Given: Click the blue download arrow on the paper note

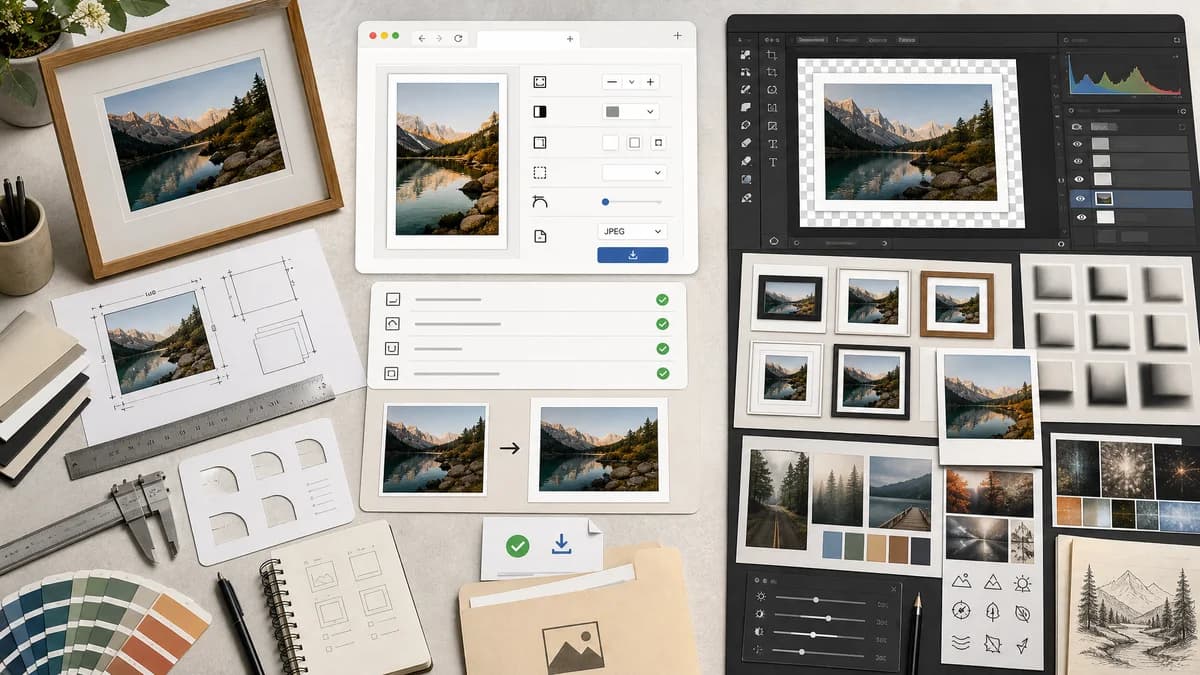Looking at the screenshot, I should tap(561, 544).
